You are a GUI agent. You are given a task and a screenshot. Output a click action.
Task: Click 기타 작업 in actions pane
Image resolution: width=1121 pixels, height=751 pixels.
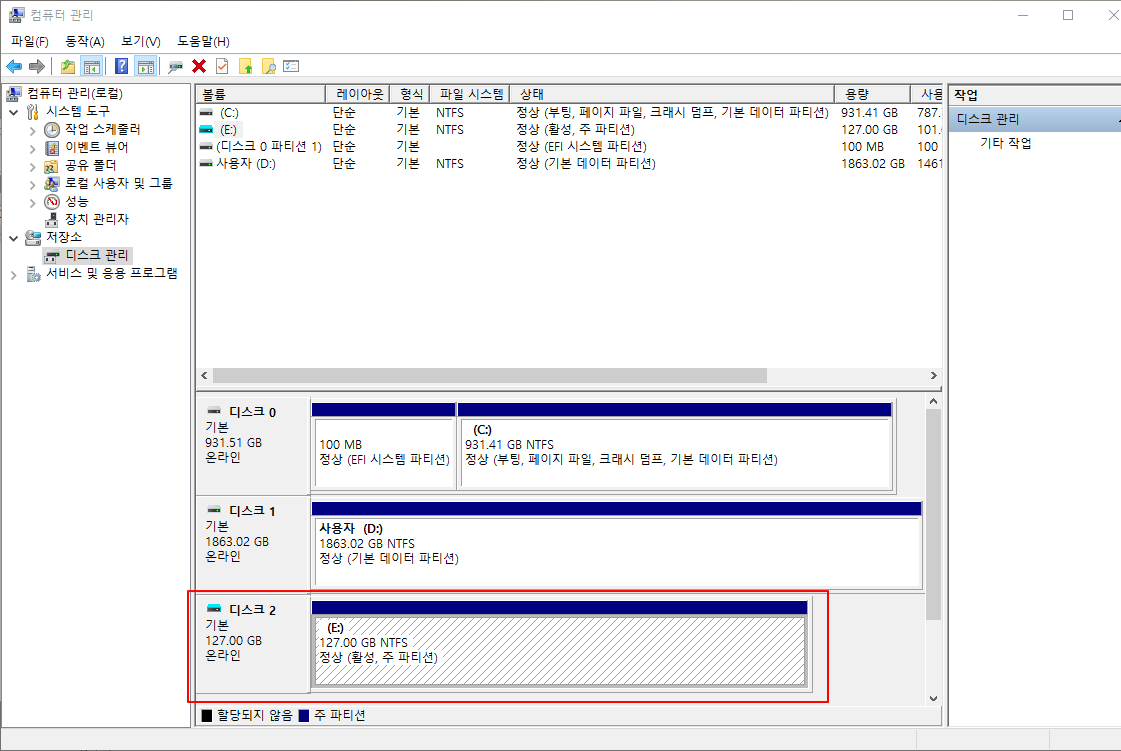(x=1005, y=143)
